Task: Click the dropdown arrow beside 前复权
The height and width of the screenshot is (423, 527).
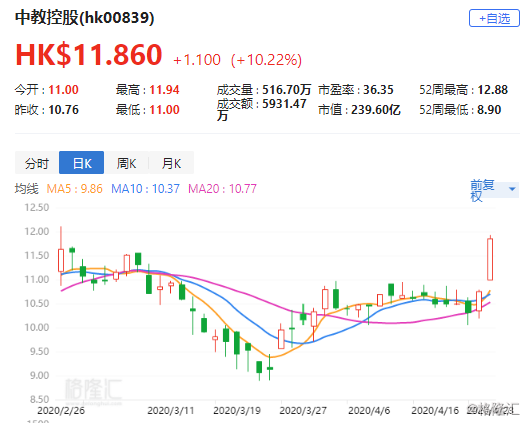Action: pos(512,189)
